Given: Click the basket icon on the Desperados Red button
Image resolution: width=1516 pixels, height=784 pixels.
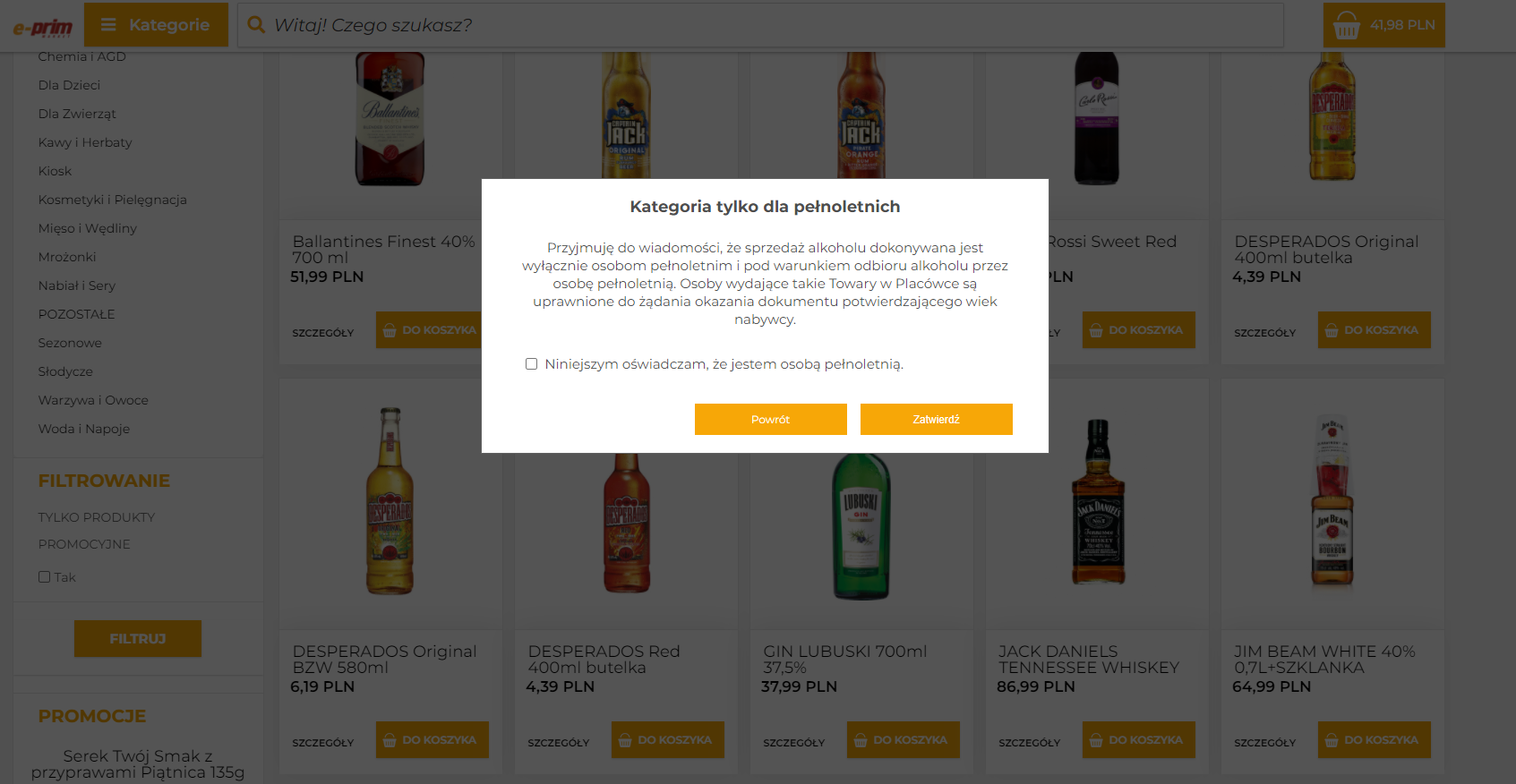Looking at the screenshot, I should [625, 741].
